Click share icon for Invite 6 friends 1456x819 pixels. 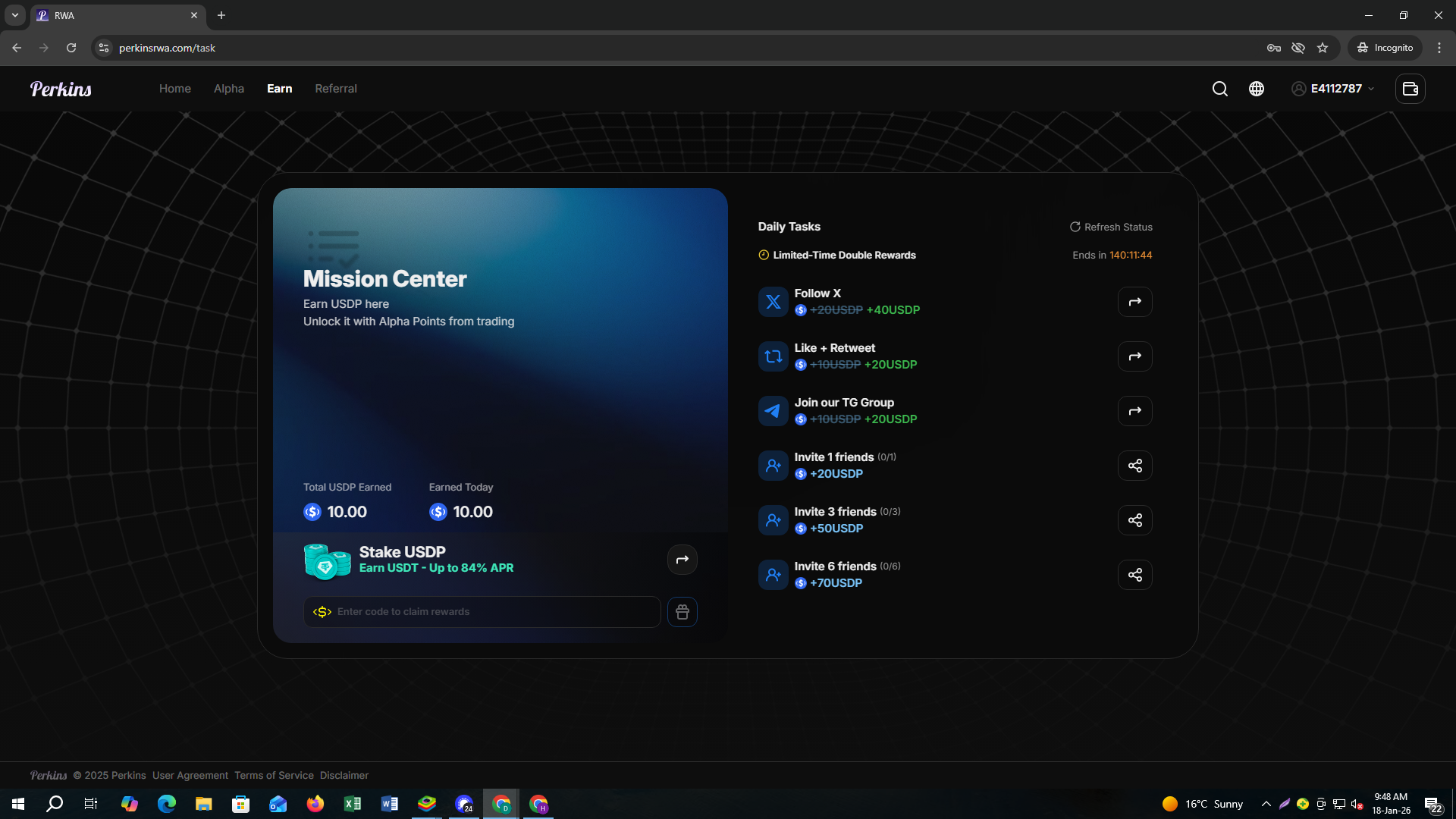pos(1134,575)
